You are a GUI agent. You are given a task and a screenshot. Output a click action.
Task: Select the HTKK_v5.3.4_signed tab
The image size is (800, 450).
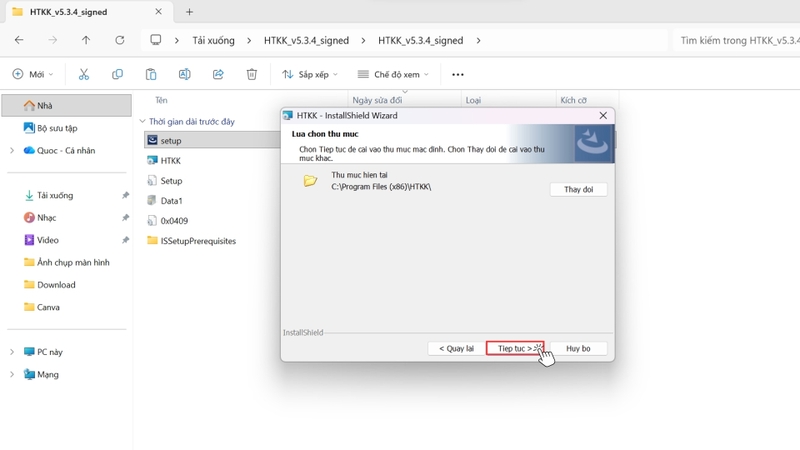[x=87, y=12]
